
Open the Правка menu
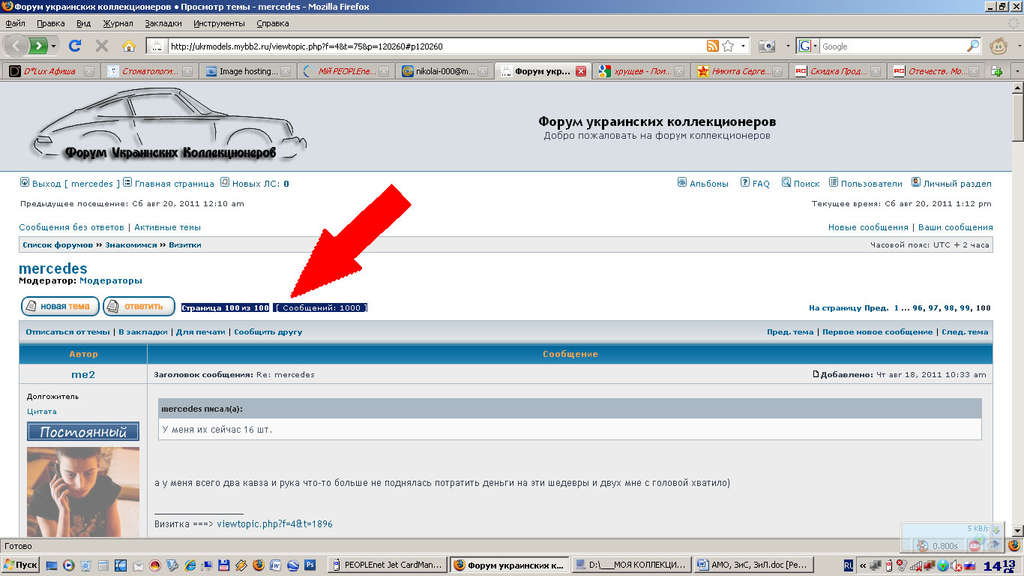pos(50,24)
